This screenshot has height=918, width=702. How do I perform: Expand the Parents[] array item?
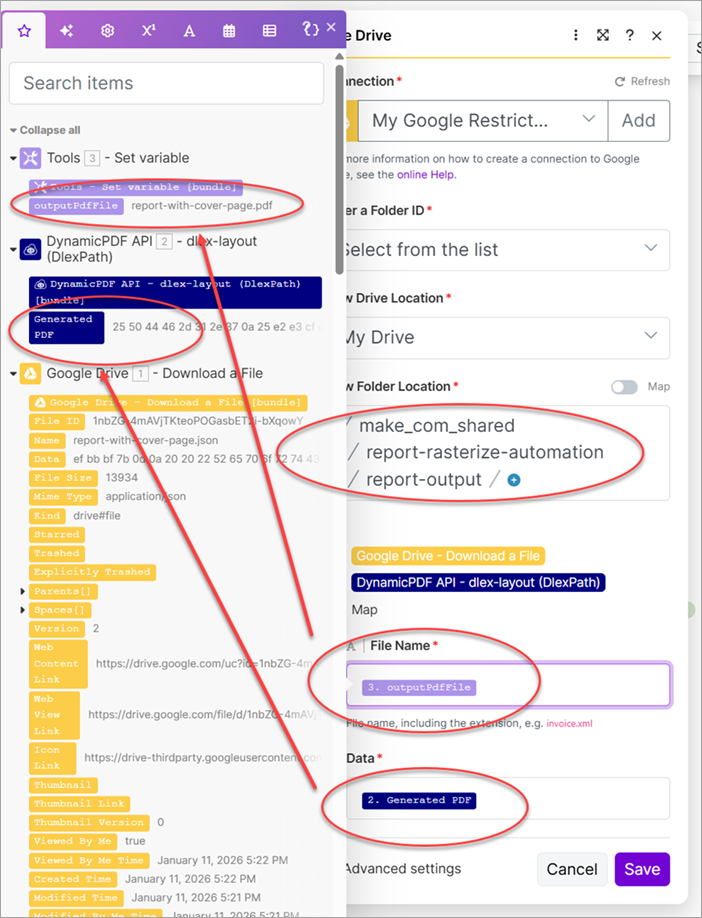pos(23,591)
